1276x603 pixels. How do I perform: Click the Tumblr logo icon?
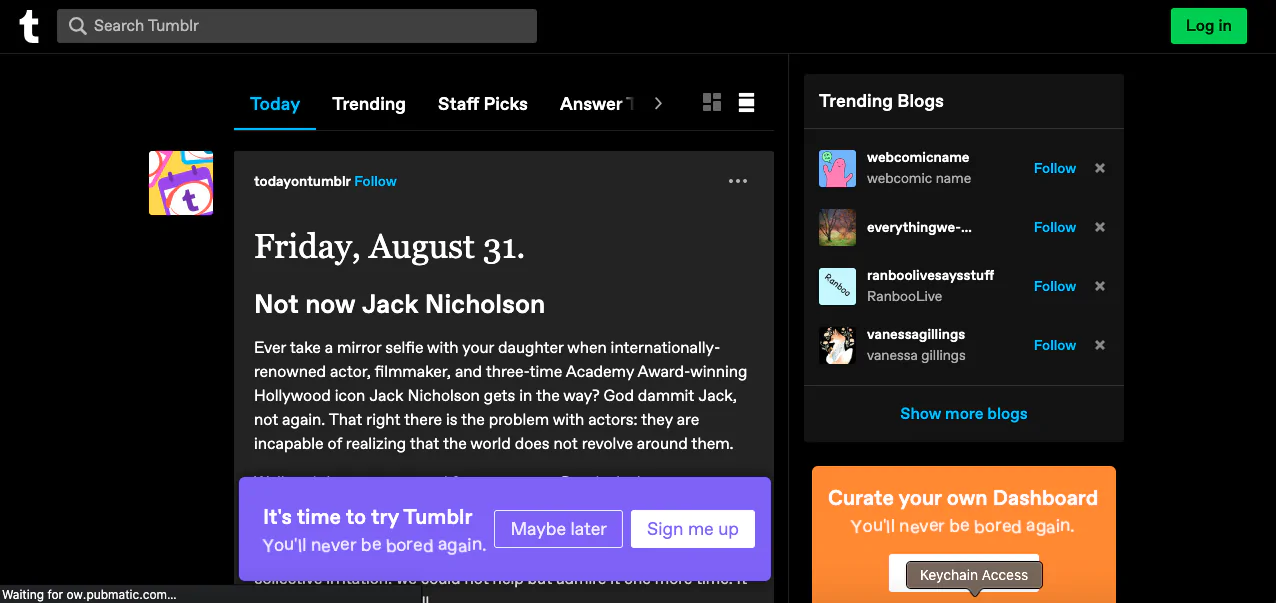30,26
